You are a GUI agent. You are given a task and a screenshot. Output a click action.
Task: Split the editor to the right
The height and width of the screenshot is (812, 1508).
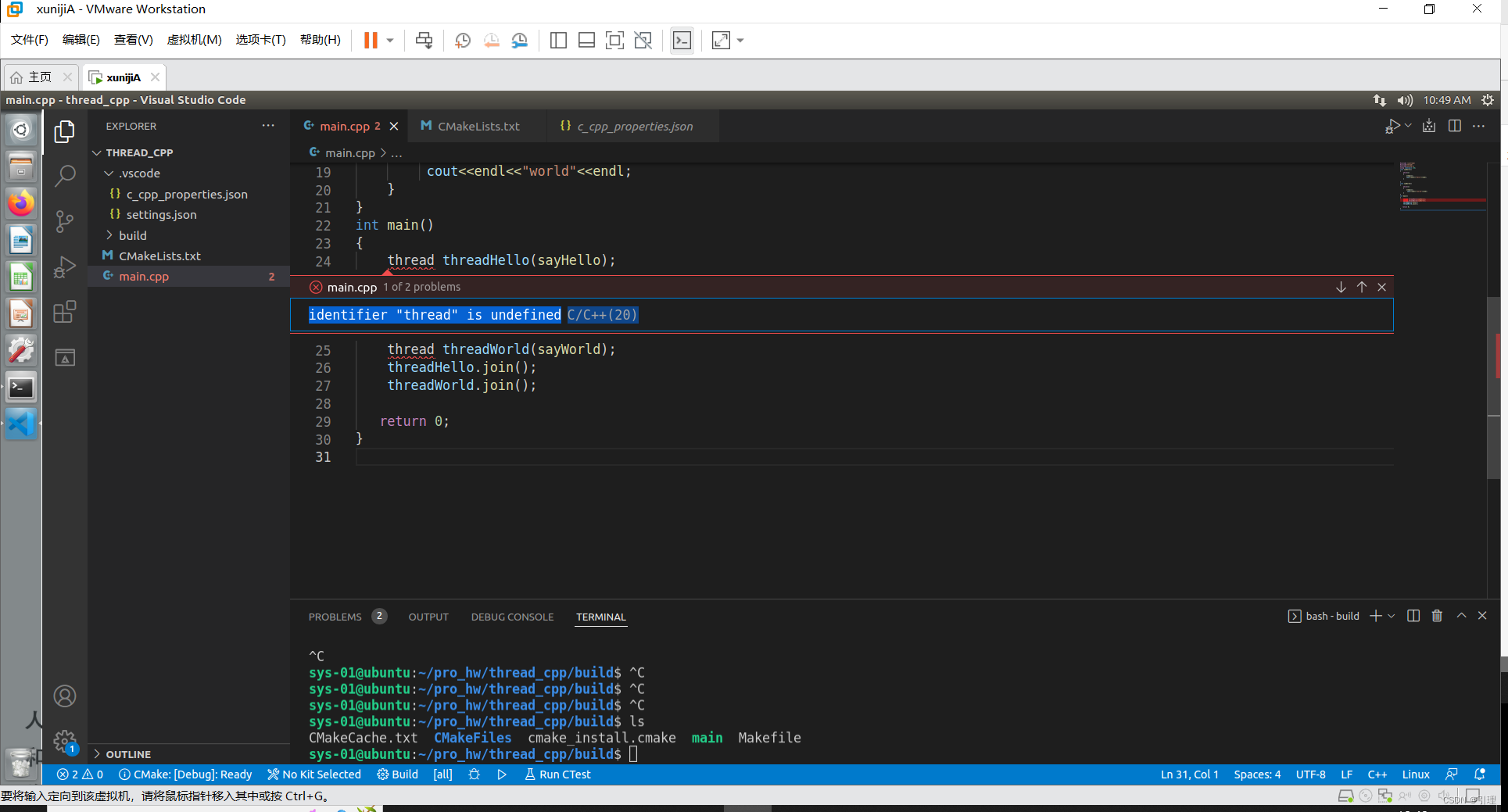pos(1454,125)
